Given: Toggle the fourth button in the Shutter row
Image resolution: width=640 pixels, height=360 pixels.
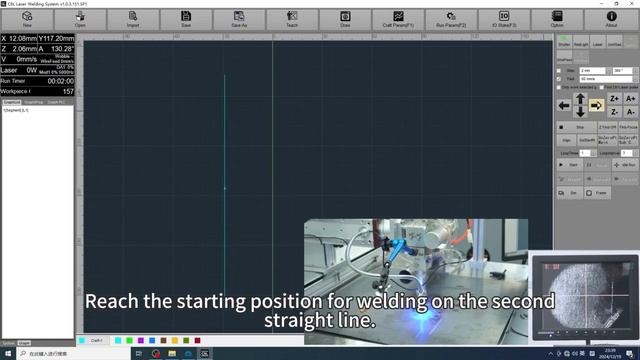Looking at the screenshot, I should tap(614, 41).
